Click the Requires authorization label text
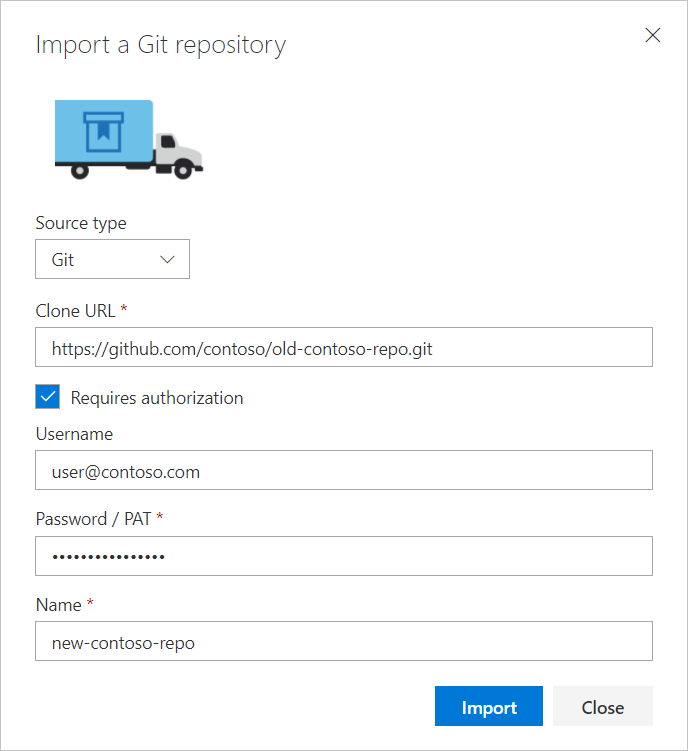Viewport: 688px width, 751px height. (x=157, y=398)
